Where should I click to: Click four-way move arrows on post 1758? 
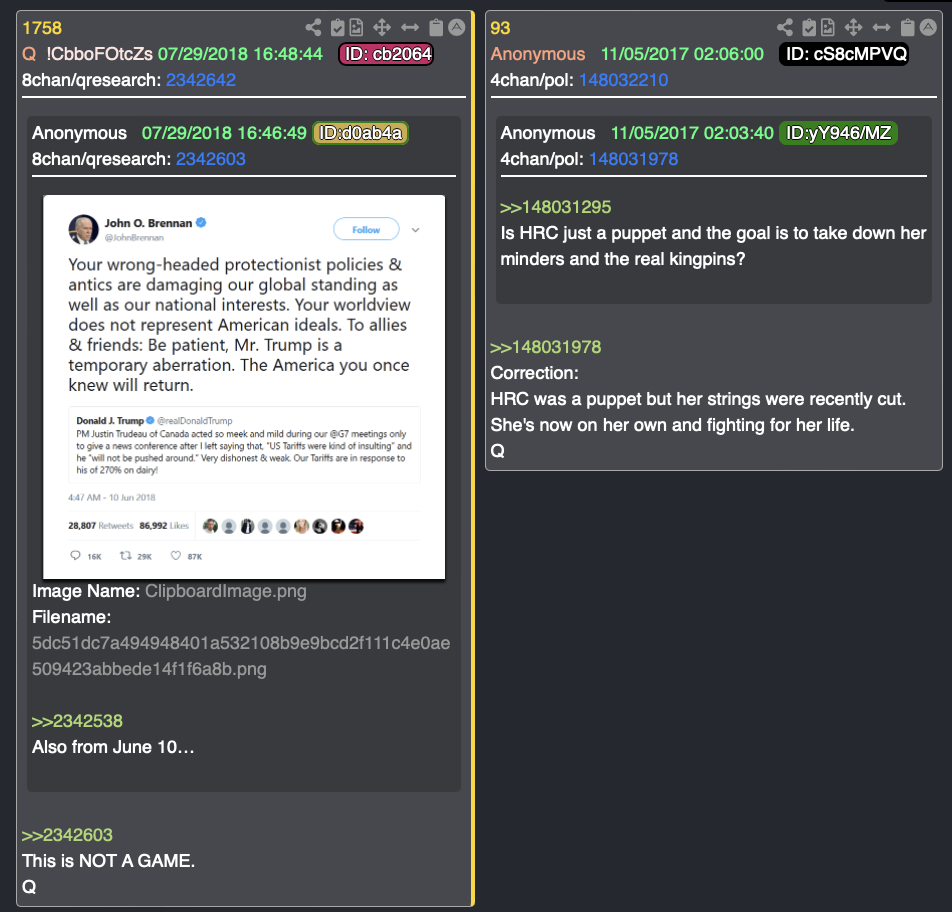[382, 27]
